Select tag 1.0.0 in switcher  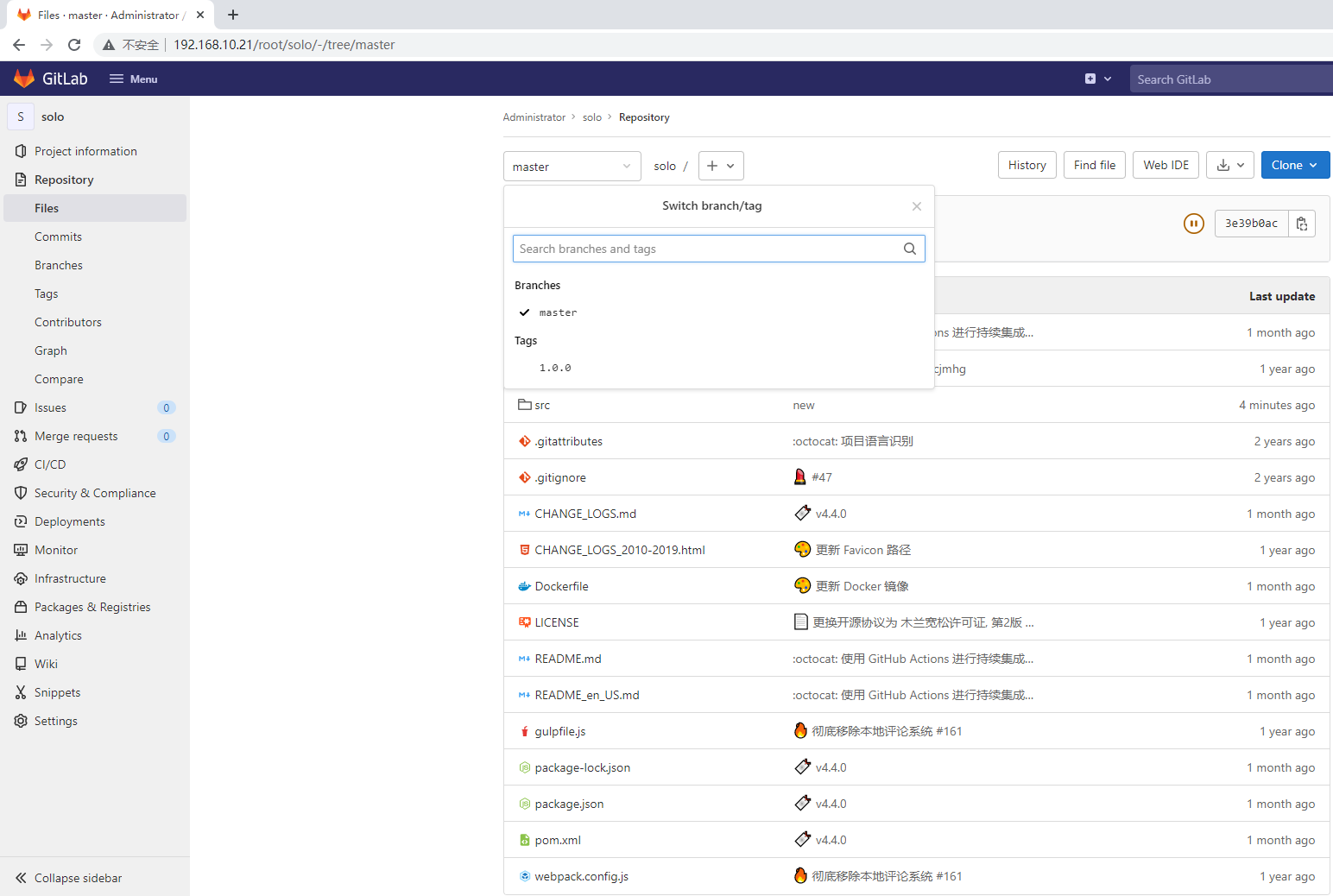[x=555, y=368]
